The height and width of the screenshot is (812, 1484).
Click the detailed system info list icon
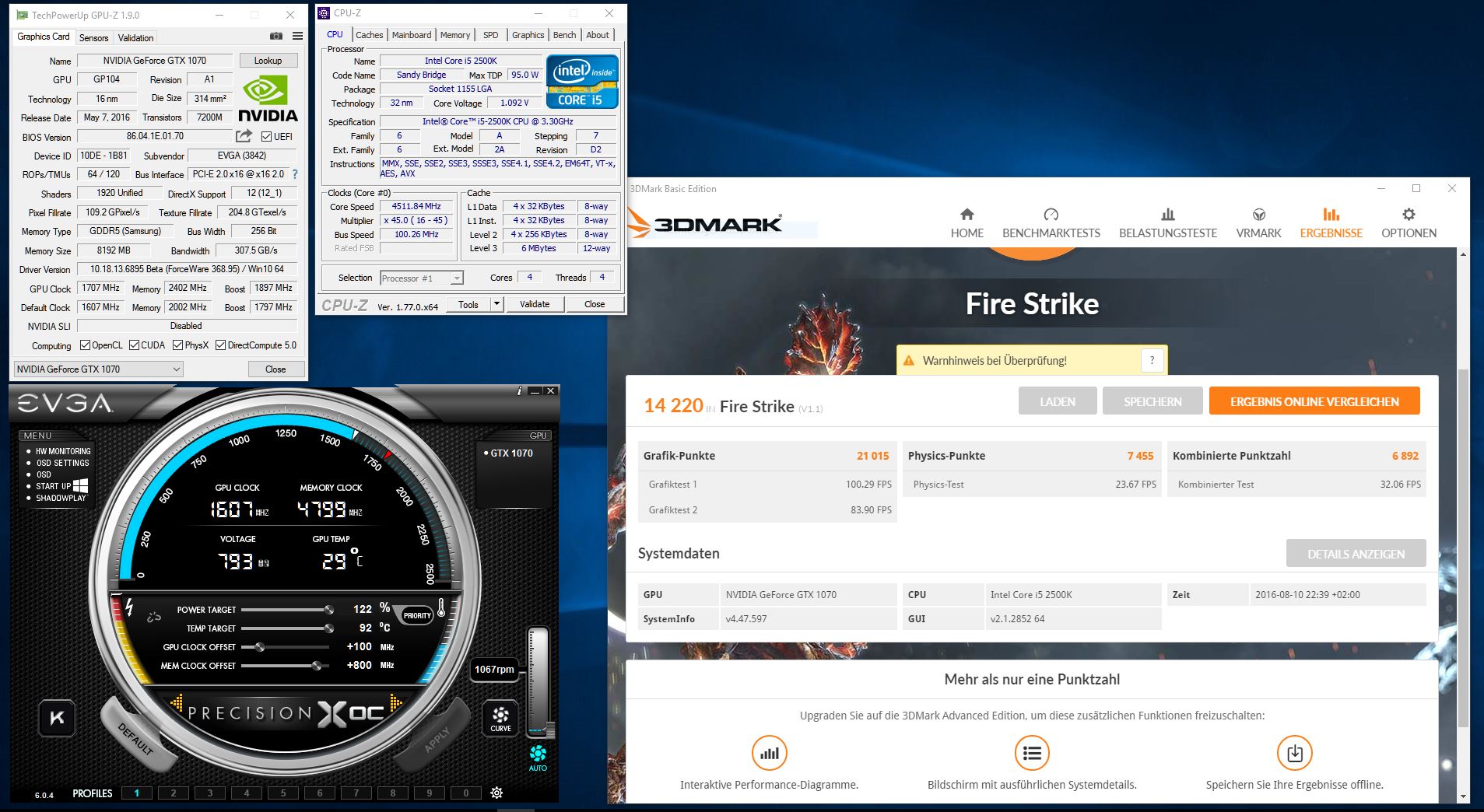coord(1032,753)
